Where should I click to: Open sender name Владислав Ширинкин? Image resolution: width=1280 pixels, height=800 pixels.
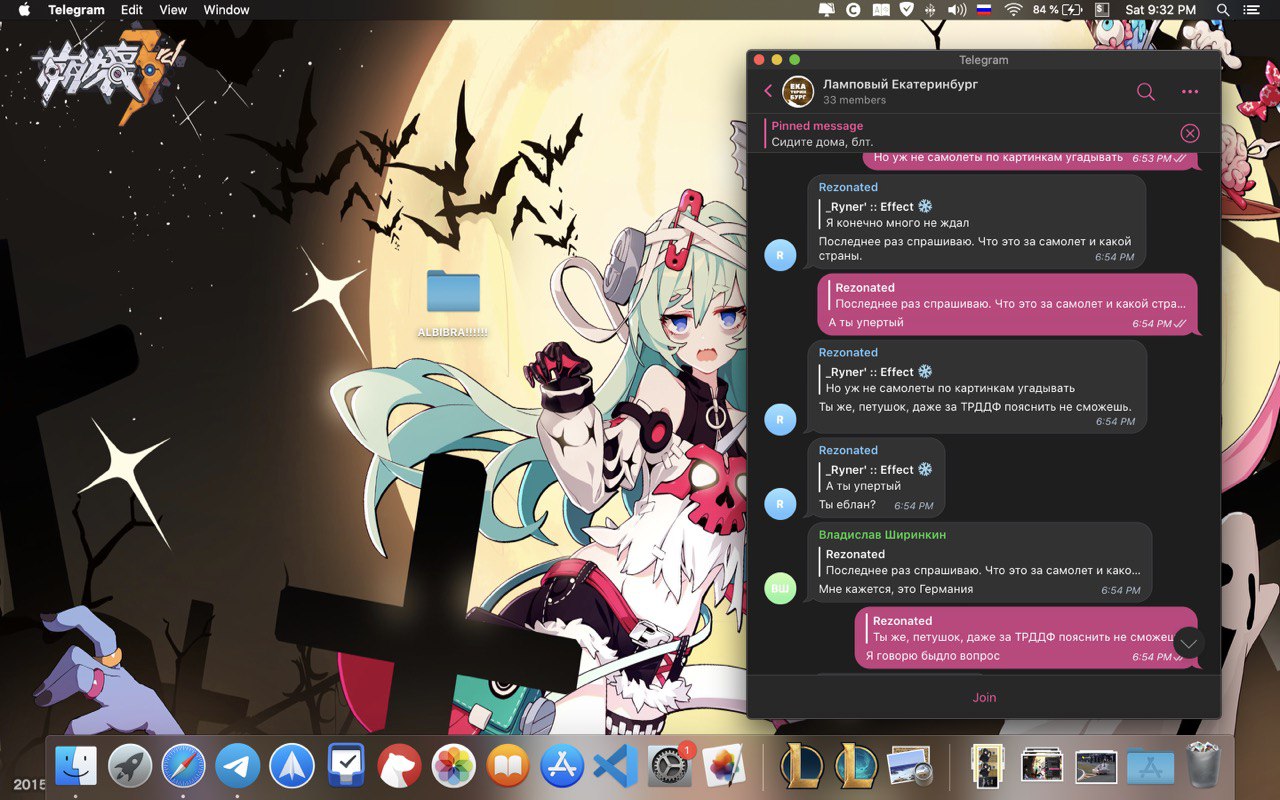[x=882, y=535]
